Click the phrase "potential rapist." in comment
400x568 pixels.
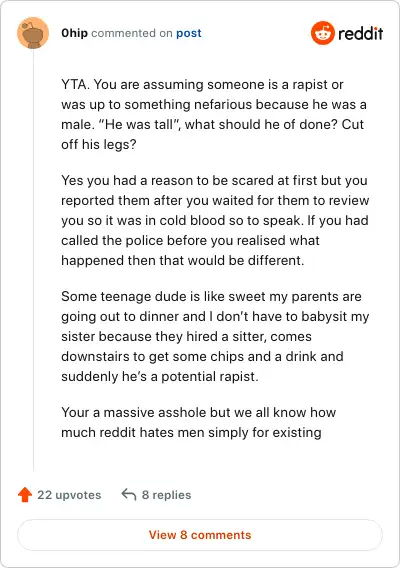pyautogui.click(x=210, y=377)
